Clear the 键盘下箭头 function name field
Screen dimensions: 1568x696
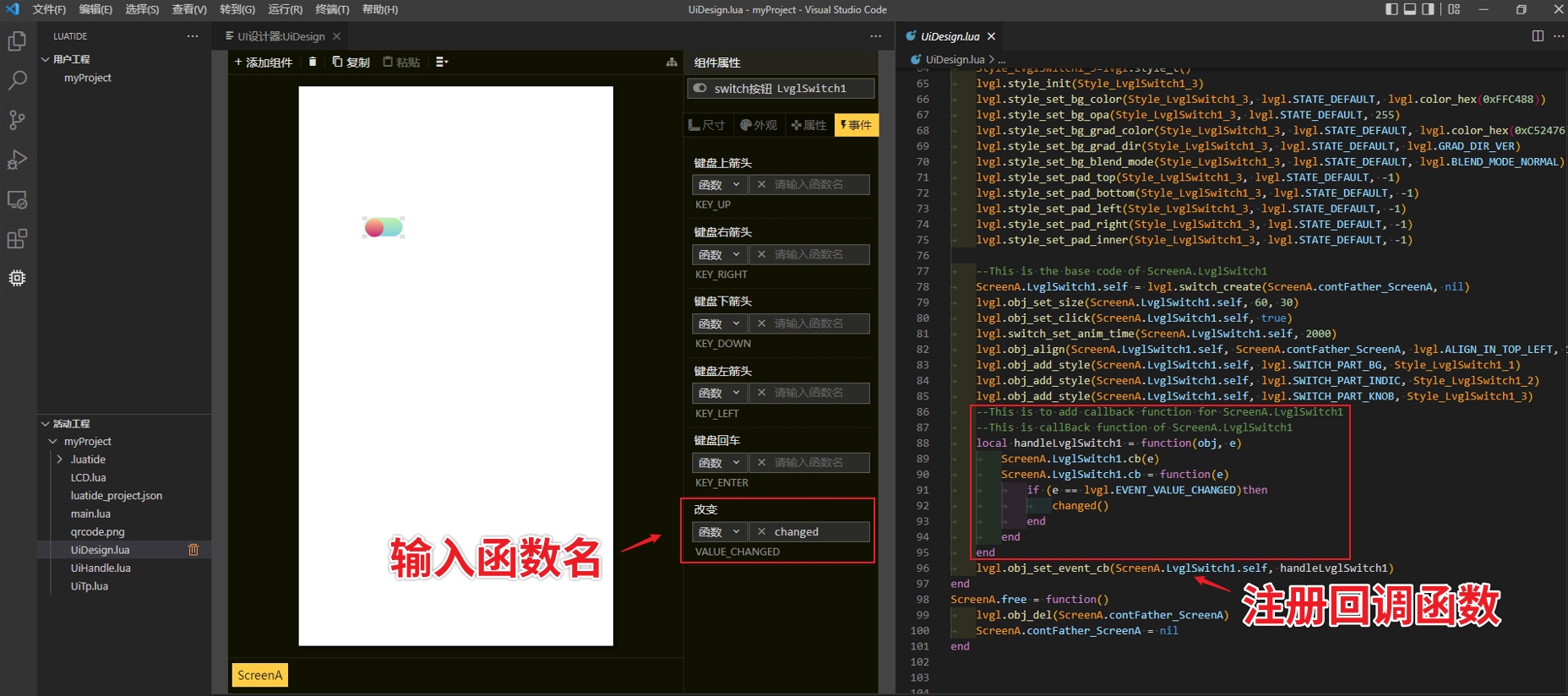[761, 324]
